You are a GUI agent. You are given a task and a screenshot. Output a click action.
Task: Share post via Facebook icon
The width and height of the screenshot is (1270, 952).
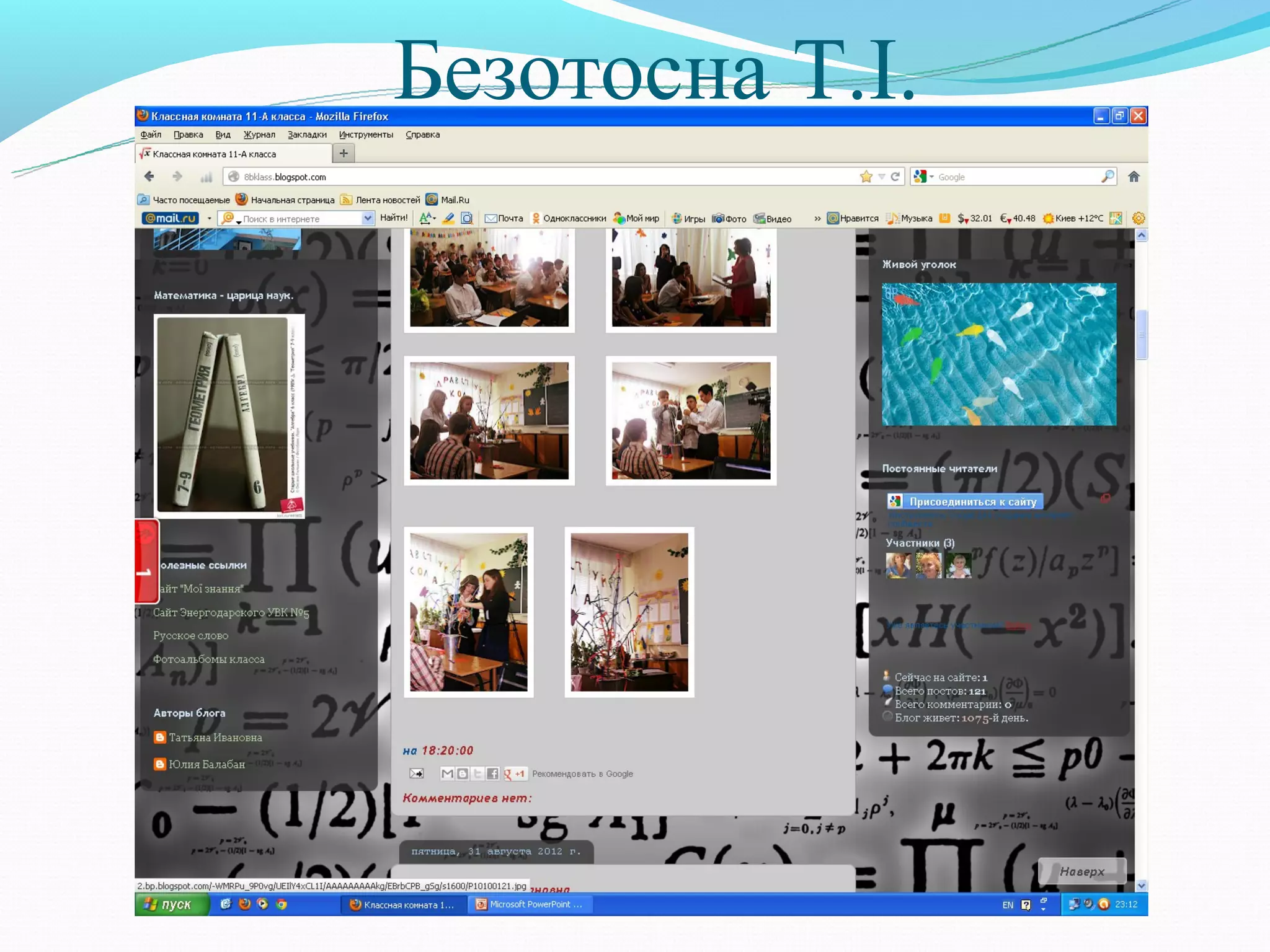click(x=492, y=773)
